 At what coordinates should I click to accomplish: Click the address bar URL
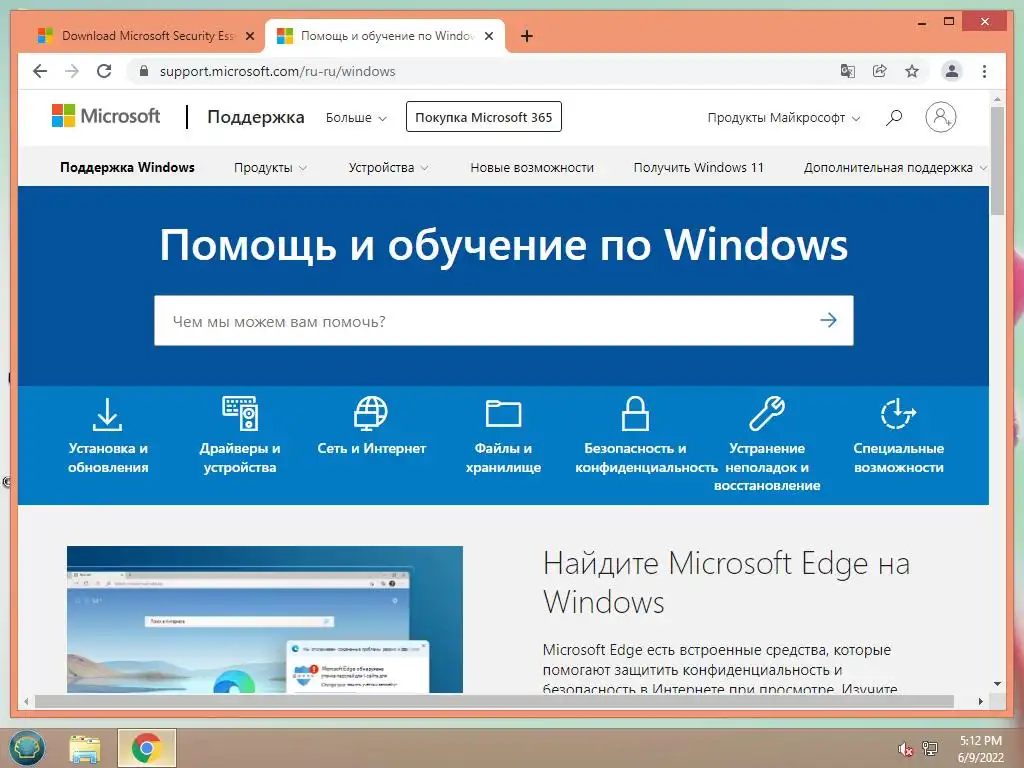pyautogui.click(x=278, y=71)
